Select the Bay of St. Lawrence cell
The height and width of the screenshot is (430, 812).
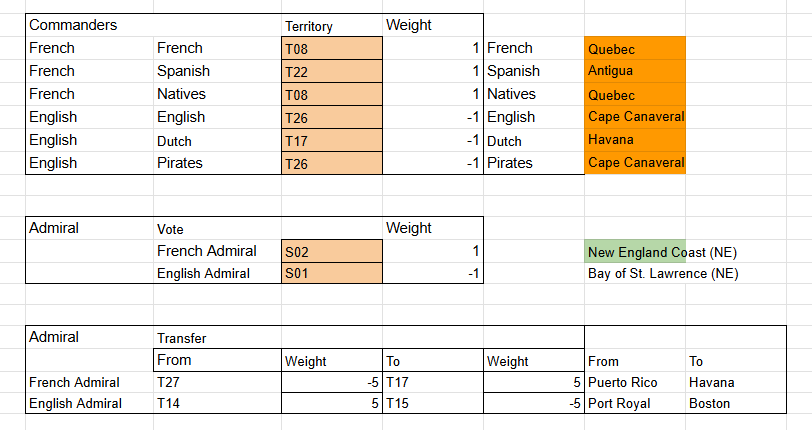663,273
